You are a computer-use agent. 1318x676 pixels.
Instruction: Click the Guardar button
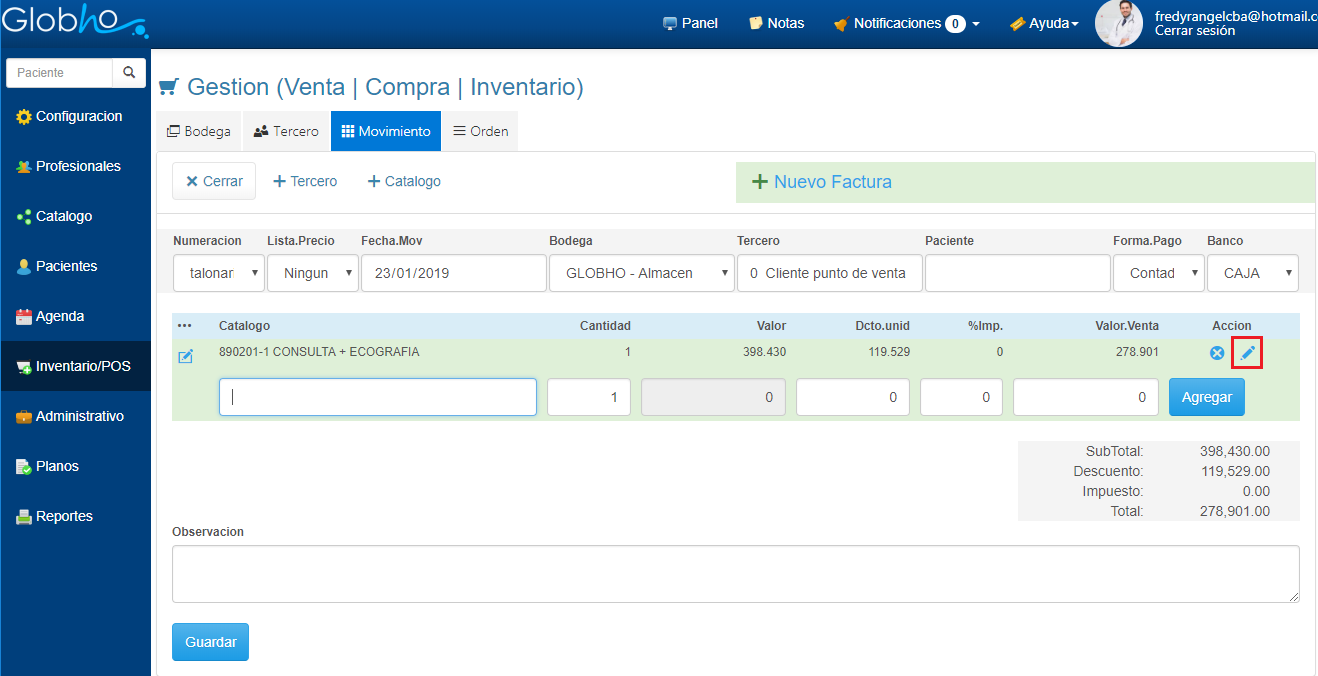point(210,642)
